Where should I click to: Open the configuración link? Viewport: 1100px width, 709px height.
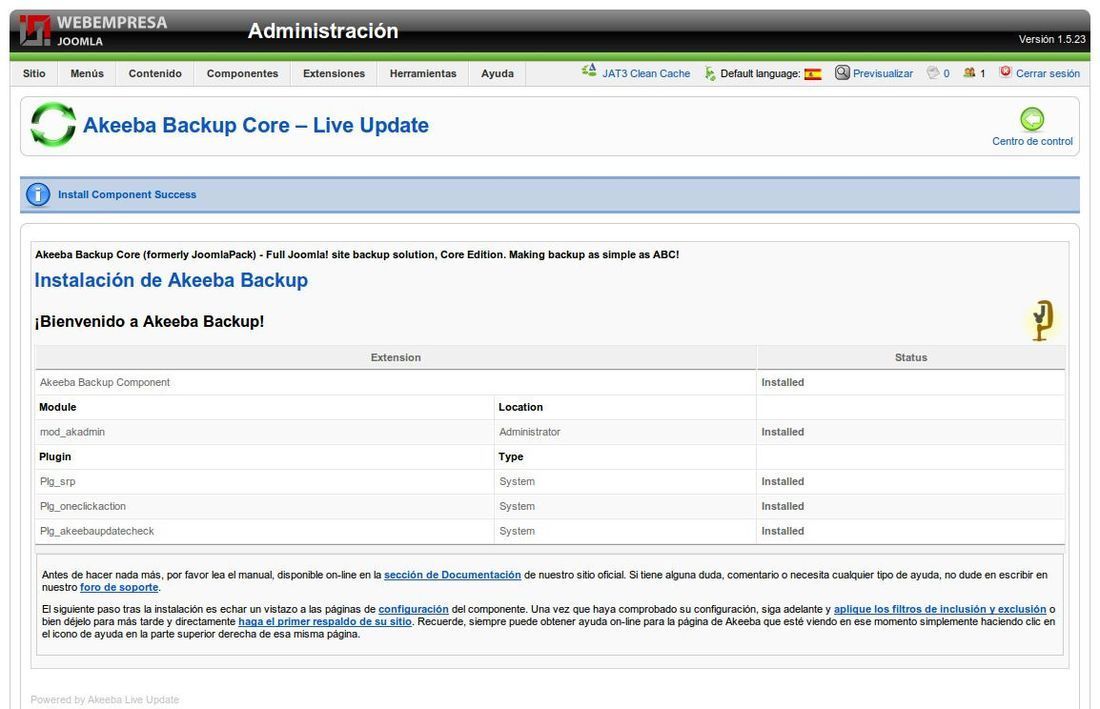point(413,609)
